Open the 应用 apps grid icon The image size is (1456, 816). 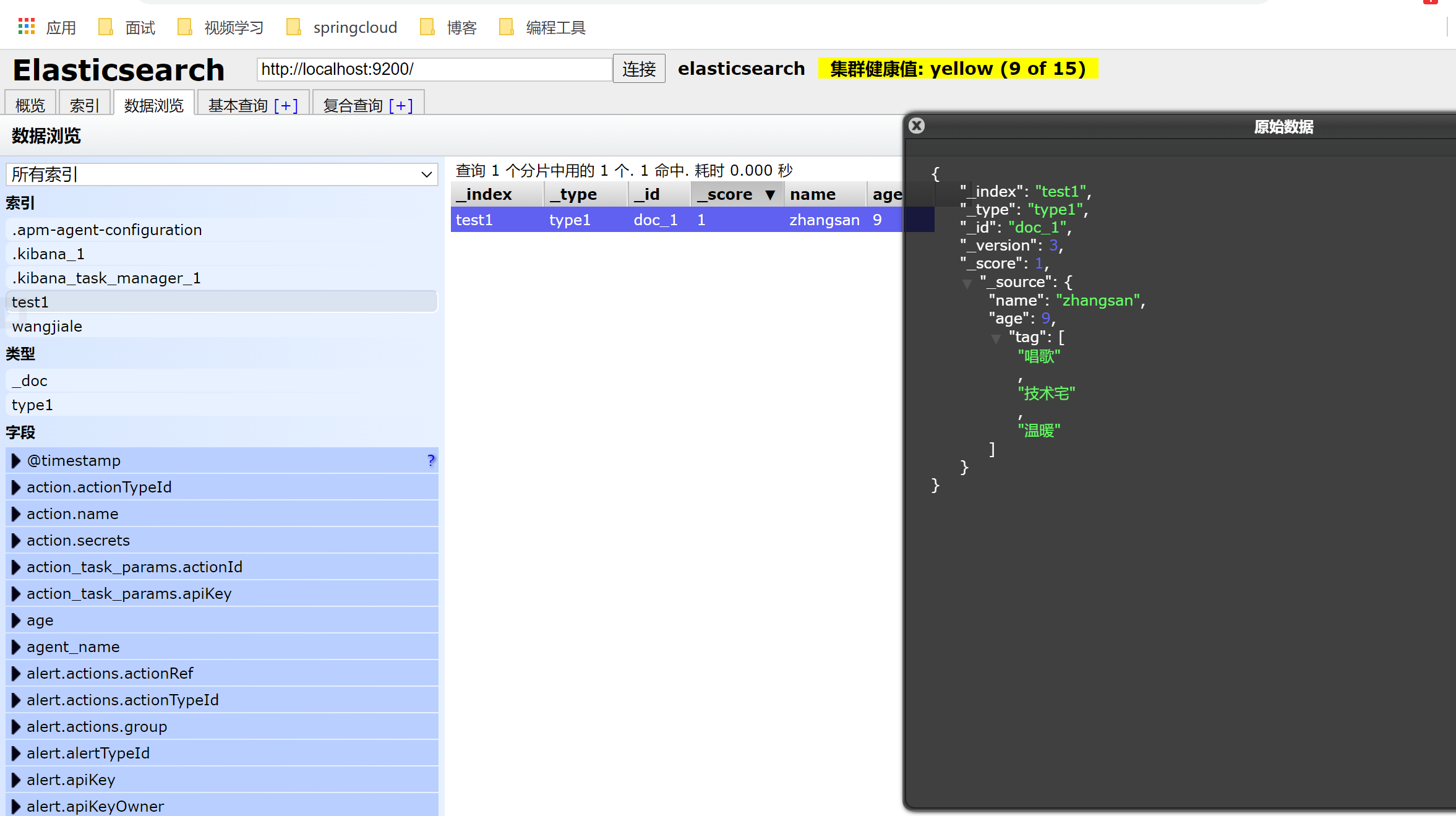click(27, 27)
